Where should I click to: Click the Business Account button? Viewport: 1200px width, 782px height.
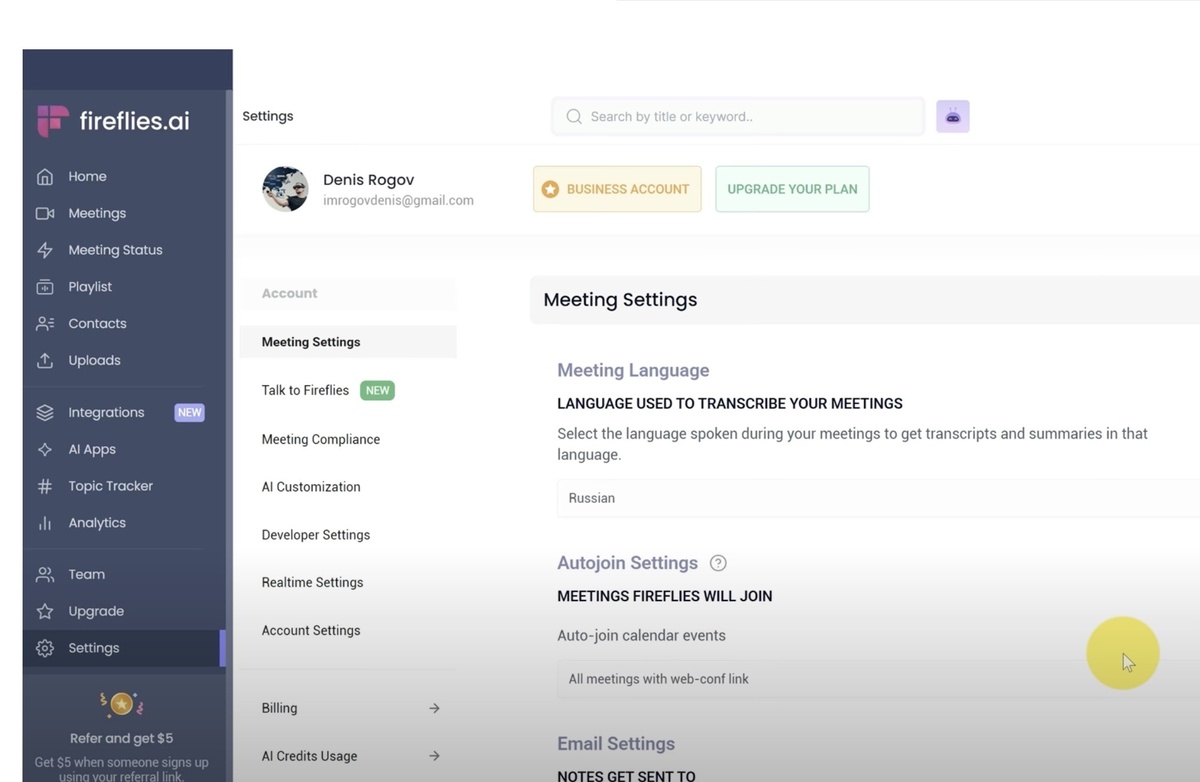(x=617, y=189)
